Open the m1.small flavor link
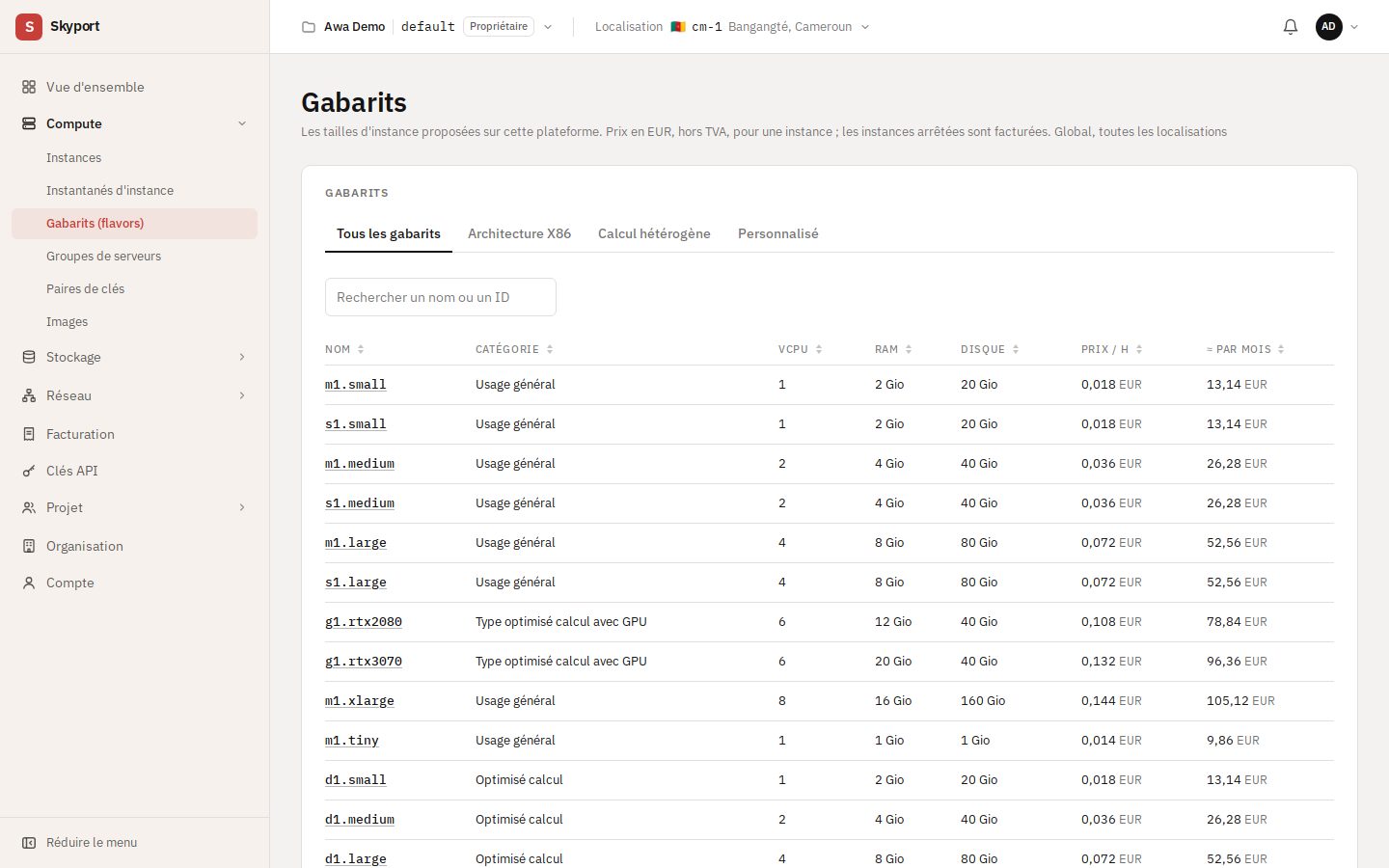 point(356,384)
